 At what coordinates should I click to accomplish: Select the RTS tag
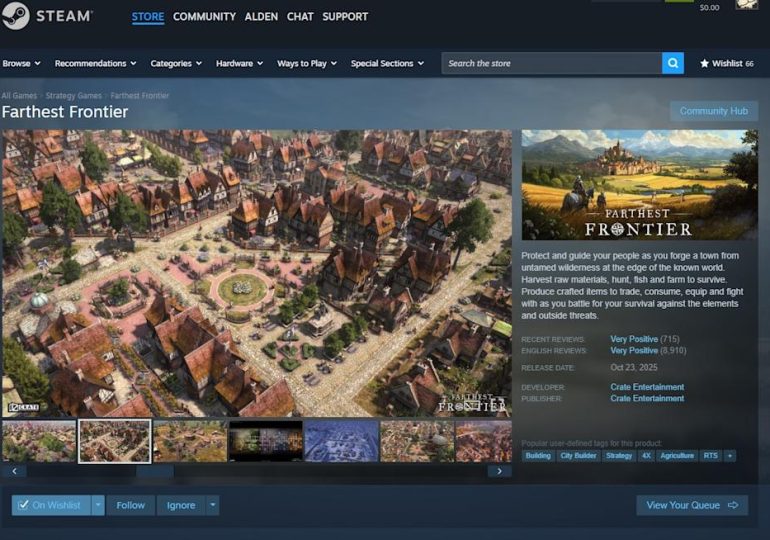(x=710, y=456)
